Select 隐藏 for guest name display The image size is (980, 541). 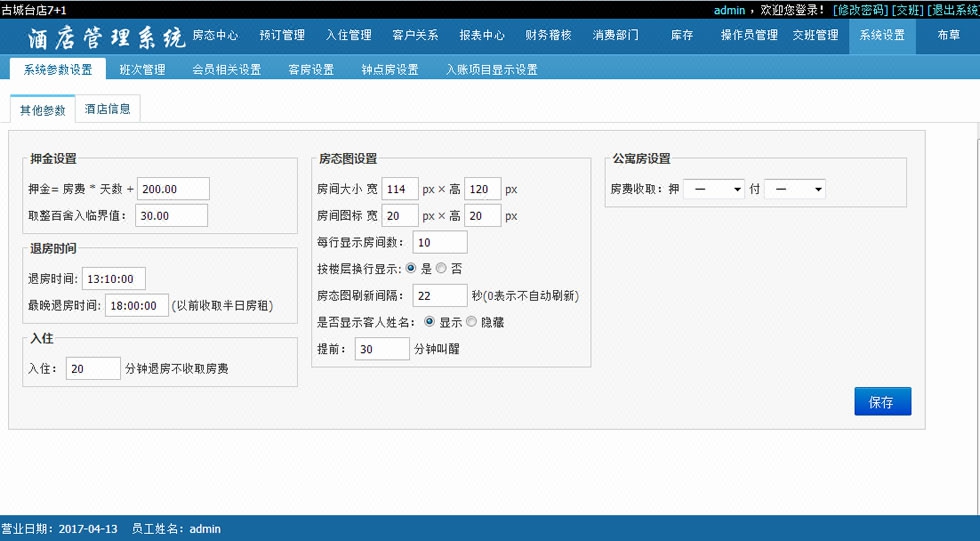(471, 322)
